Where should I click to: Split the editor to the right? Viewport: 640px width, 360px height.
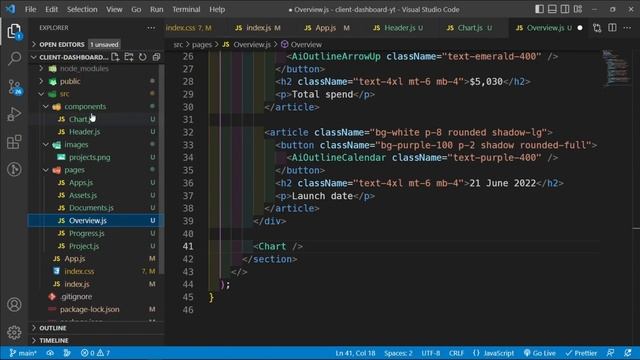pyautogui.click(x=612, y=28)
